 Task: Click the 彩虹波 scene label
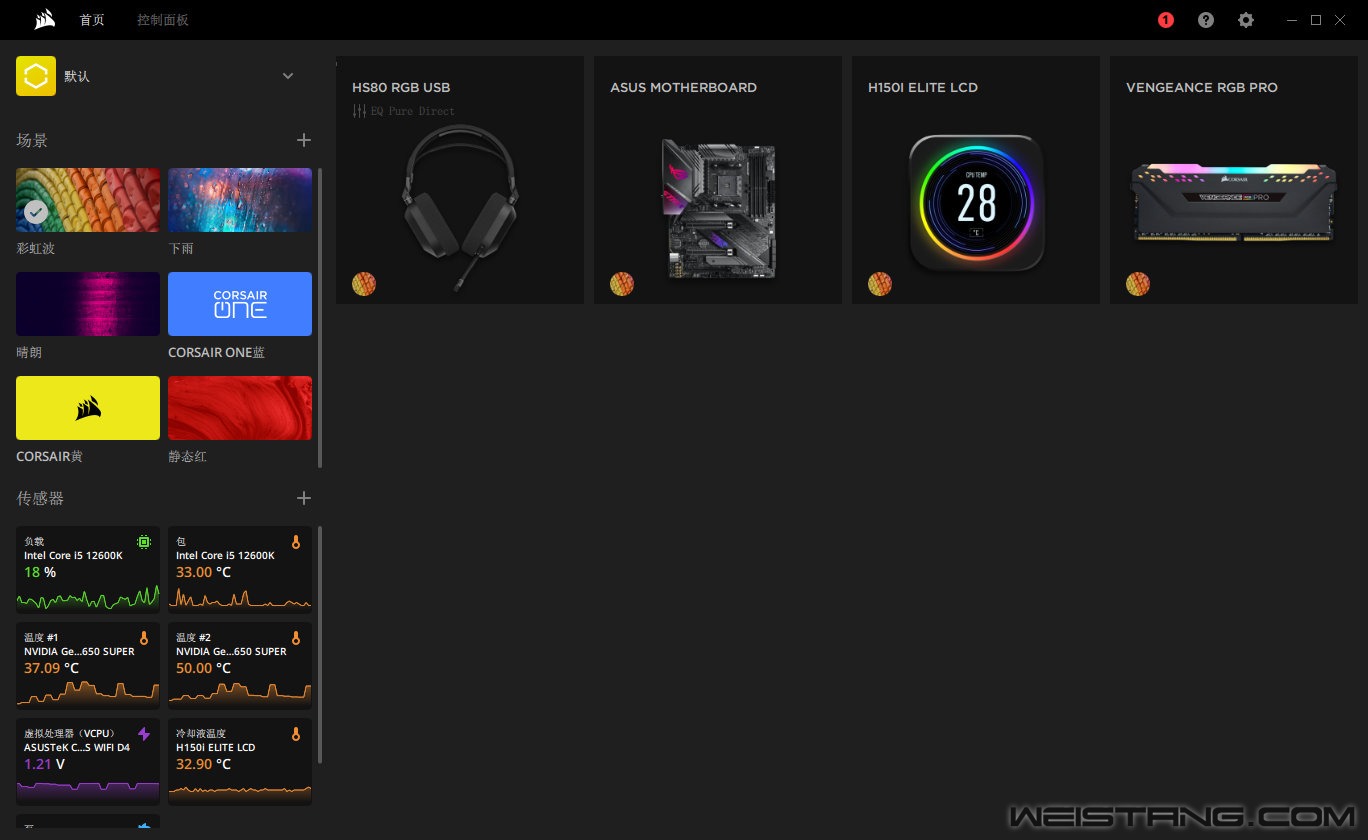coord(35,248)
